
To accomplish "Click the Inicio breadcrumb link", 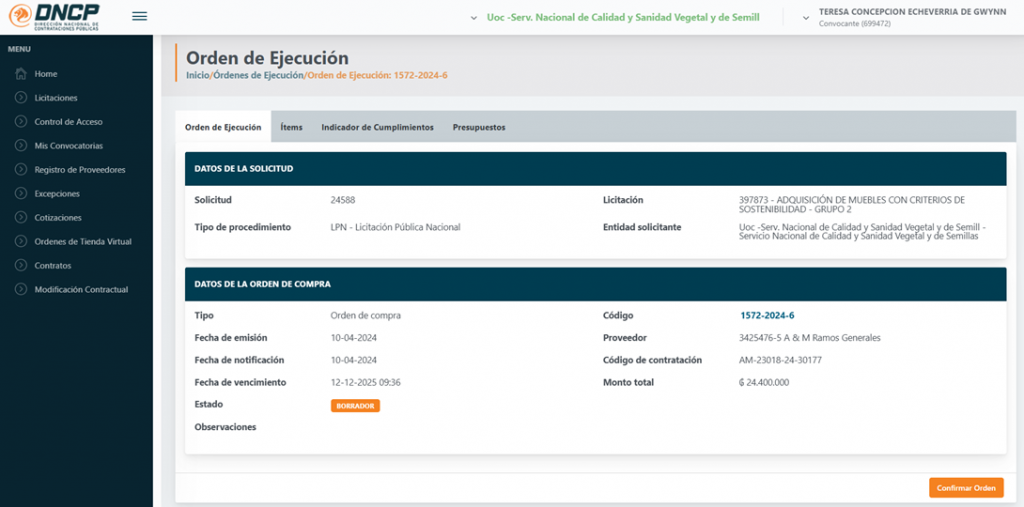I will click(198, 75).
